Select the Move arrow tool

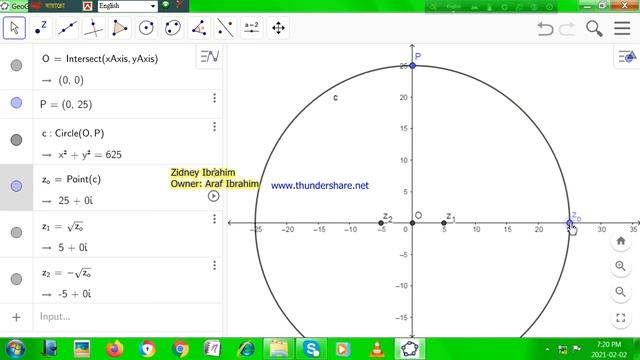pyautogui.click(x=14, y=28)
